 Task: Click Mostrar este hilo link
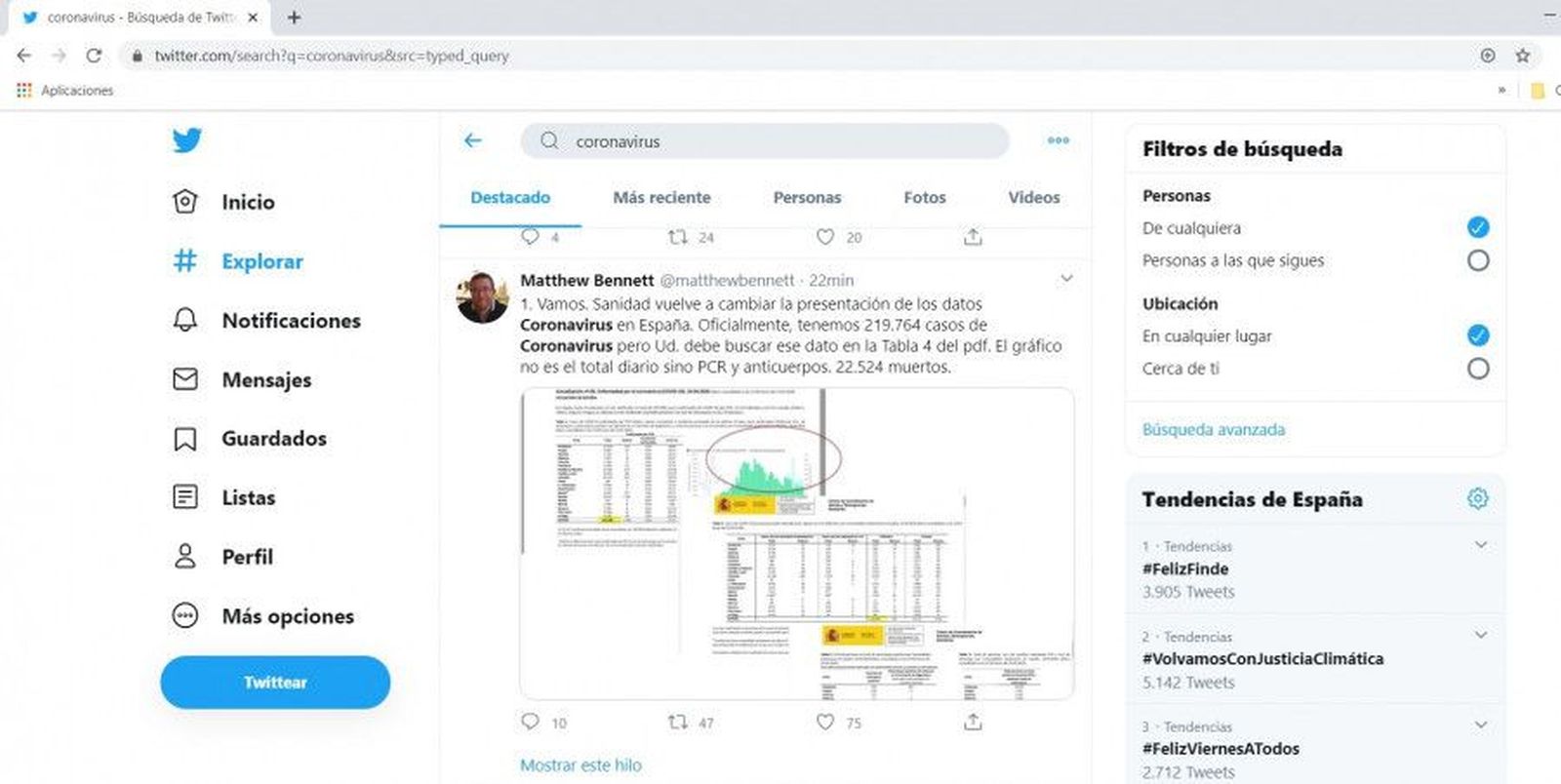[x=580, y=765]
